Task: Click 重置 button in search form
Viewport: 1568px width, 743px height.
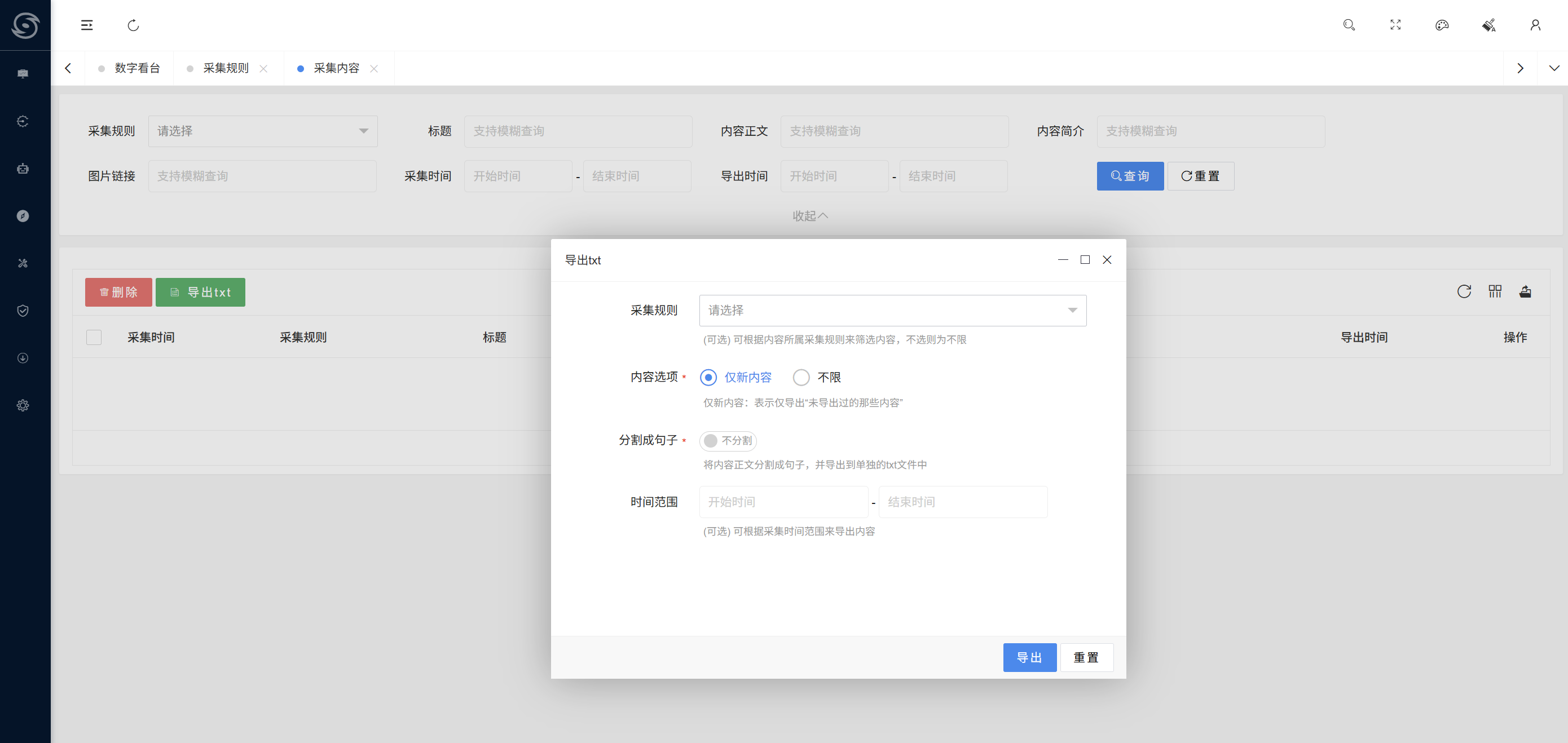Action: click(1200, 176)
